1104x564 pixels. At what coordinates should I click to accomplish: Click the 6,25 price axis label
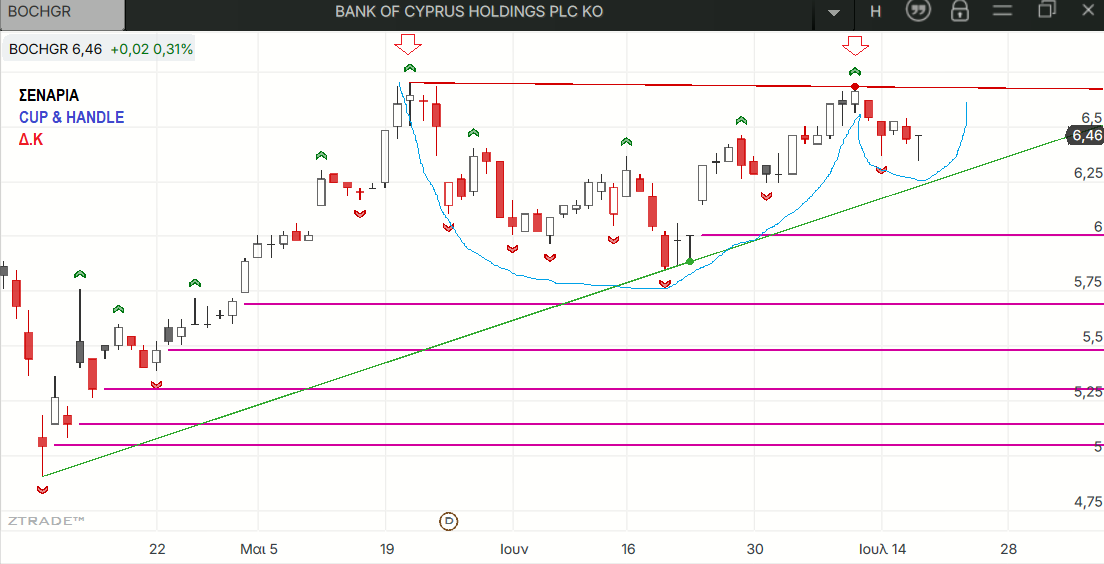point(1089,173)
